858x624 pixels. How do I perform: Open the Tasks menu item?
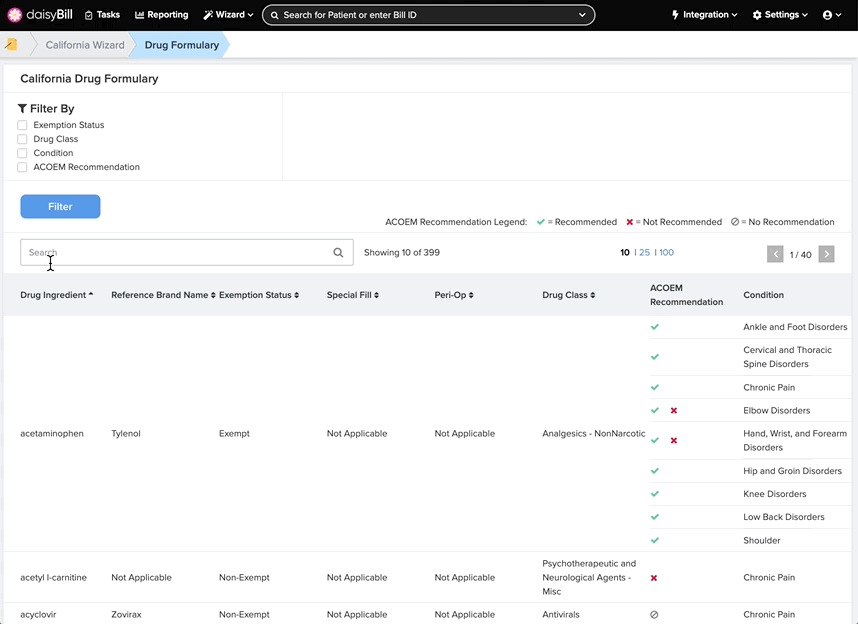pyautogui.click(x=102, y=15)
